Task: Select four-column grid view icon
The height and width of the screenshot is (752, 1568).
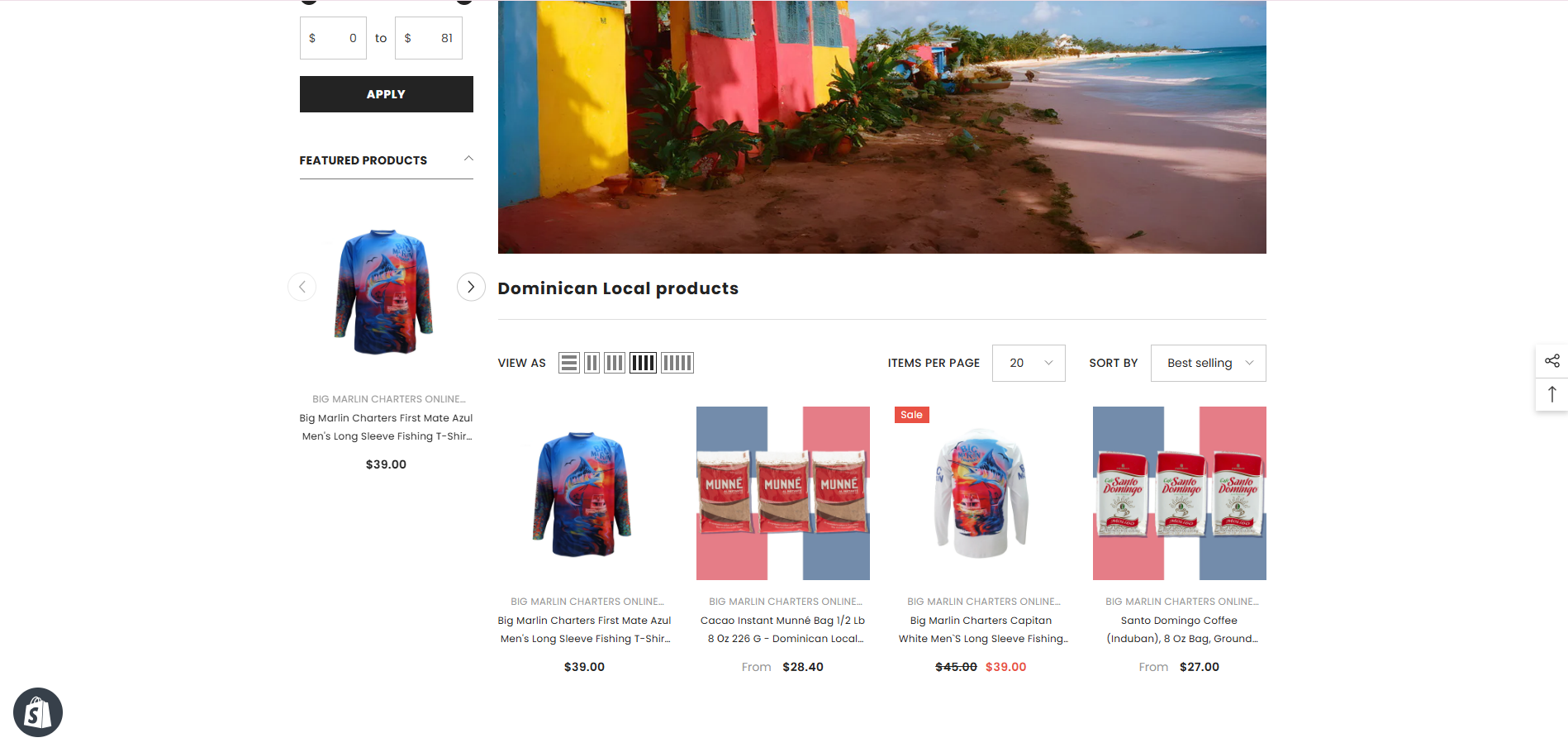Action: pyautogui.click(x=643, y=363)
